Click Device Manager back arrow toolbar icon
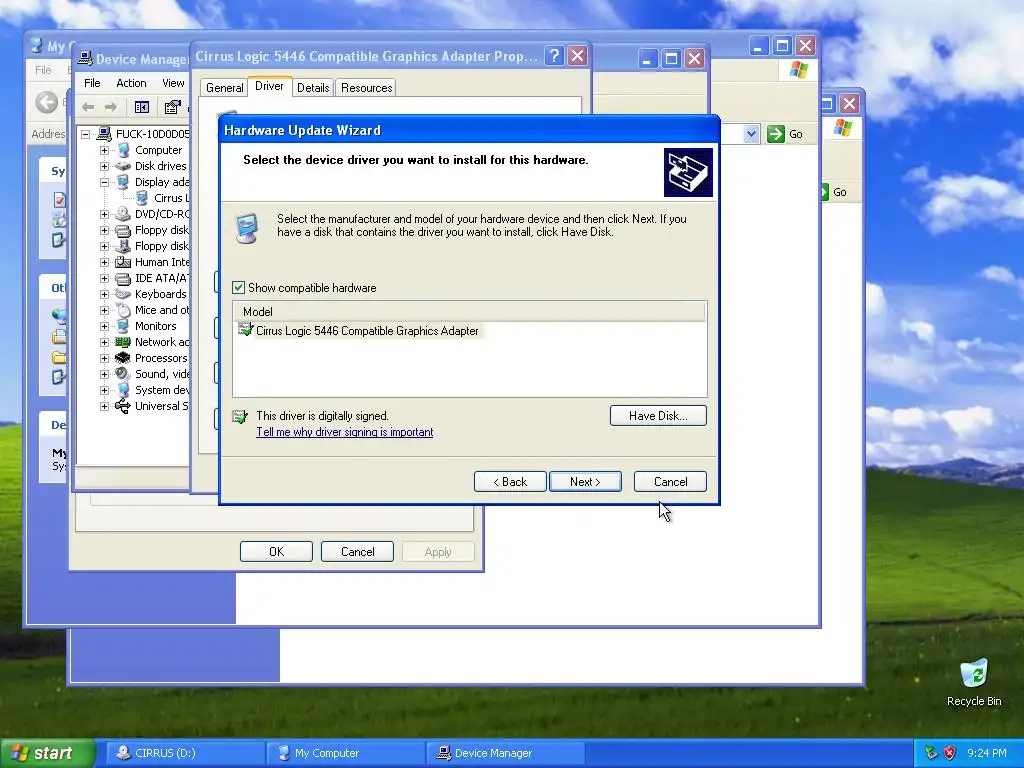 [88, 107]
